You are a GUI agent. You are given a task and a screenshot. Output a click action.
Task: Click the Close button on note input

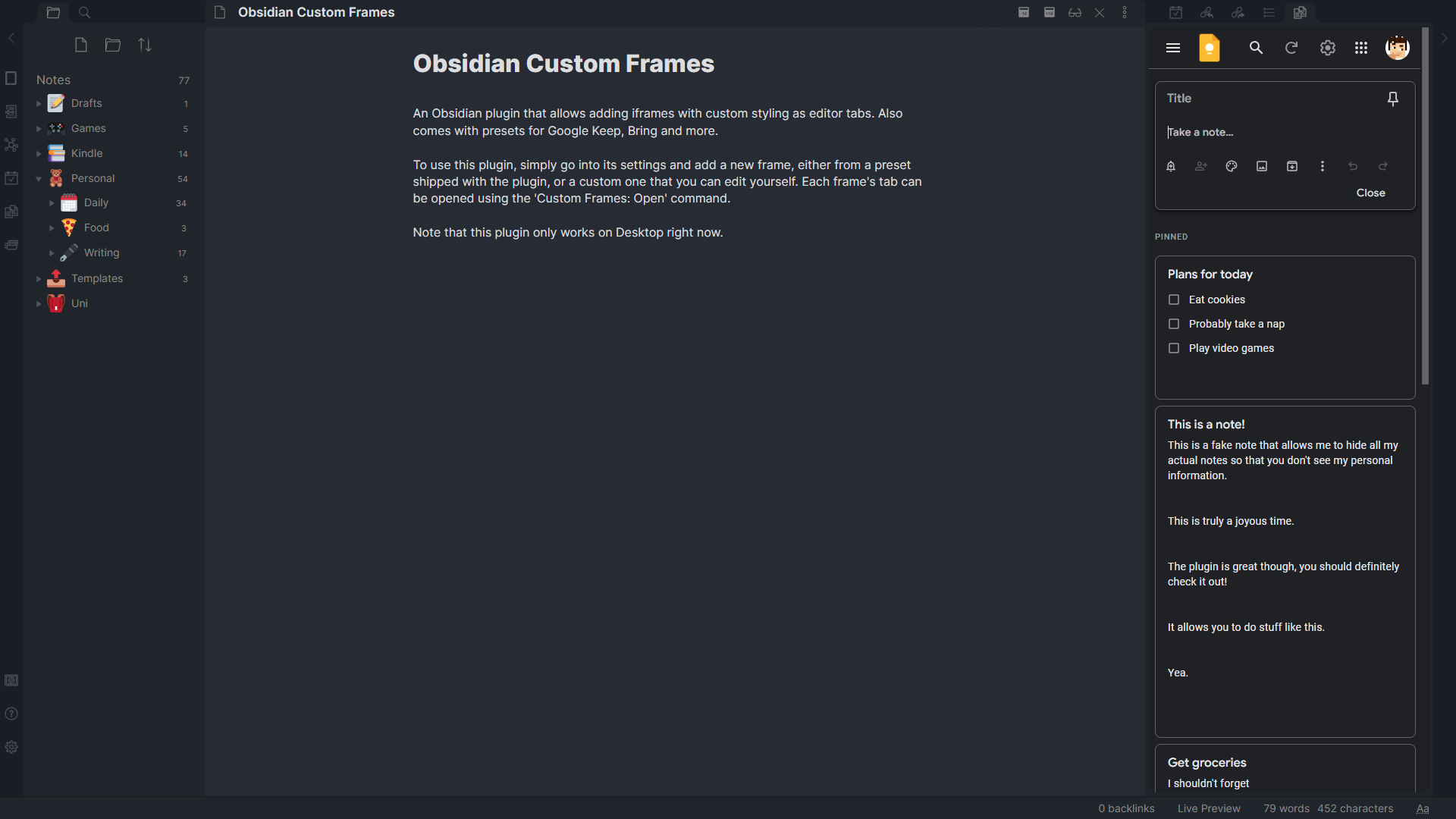click(1370, 192)
